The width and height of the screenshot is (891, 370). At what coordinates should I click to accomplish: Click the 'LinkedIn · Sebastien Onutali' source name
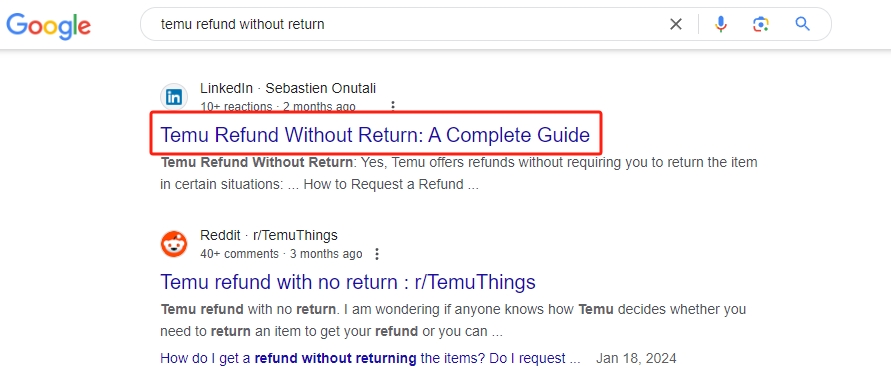(x=288, y=89)
